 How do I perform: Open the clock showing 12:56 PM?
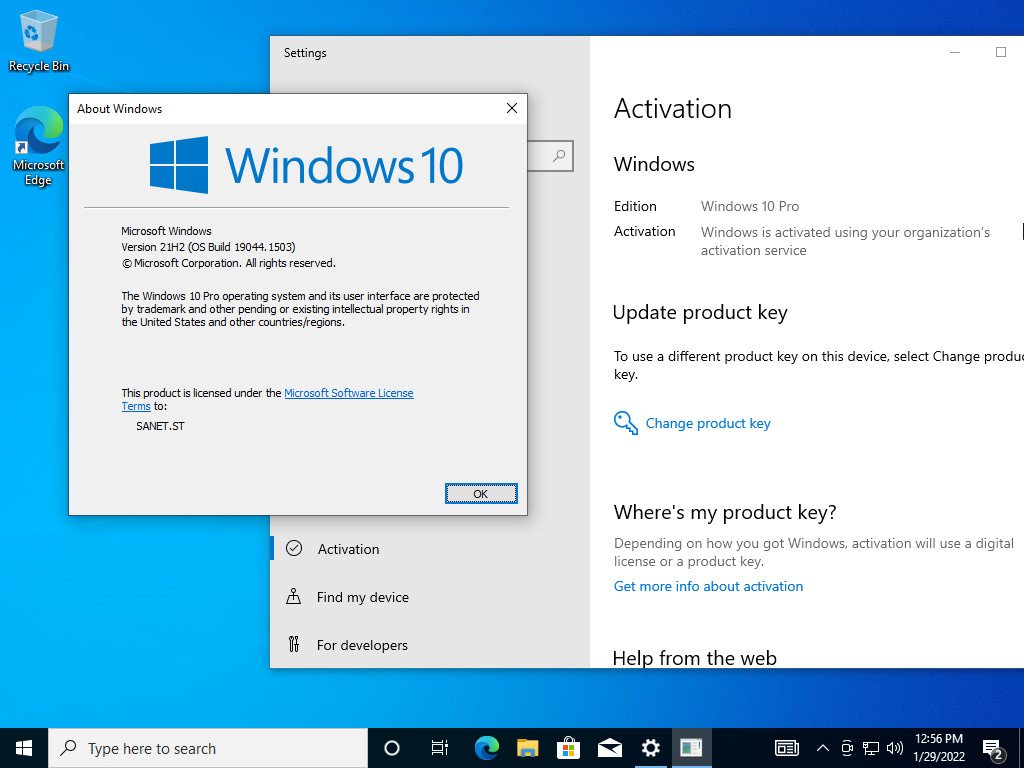click(x=939, y=748)
